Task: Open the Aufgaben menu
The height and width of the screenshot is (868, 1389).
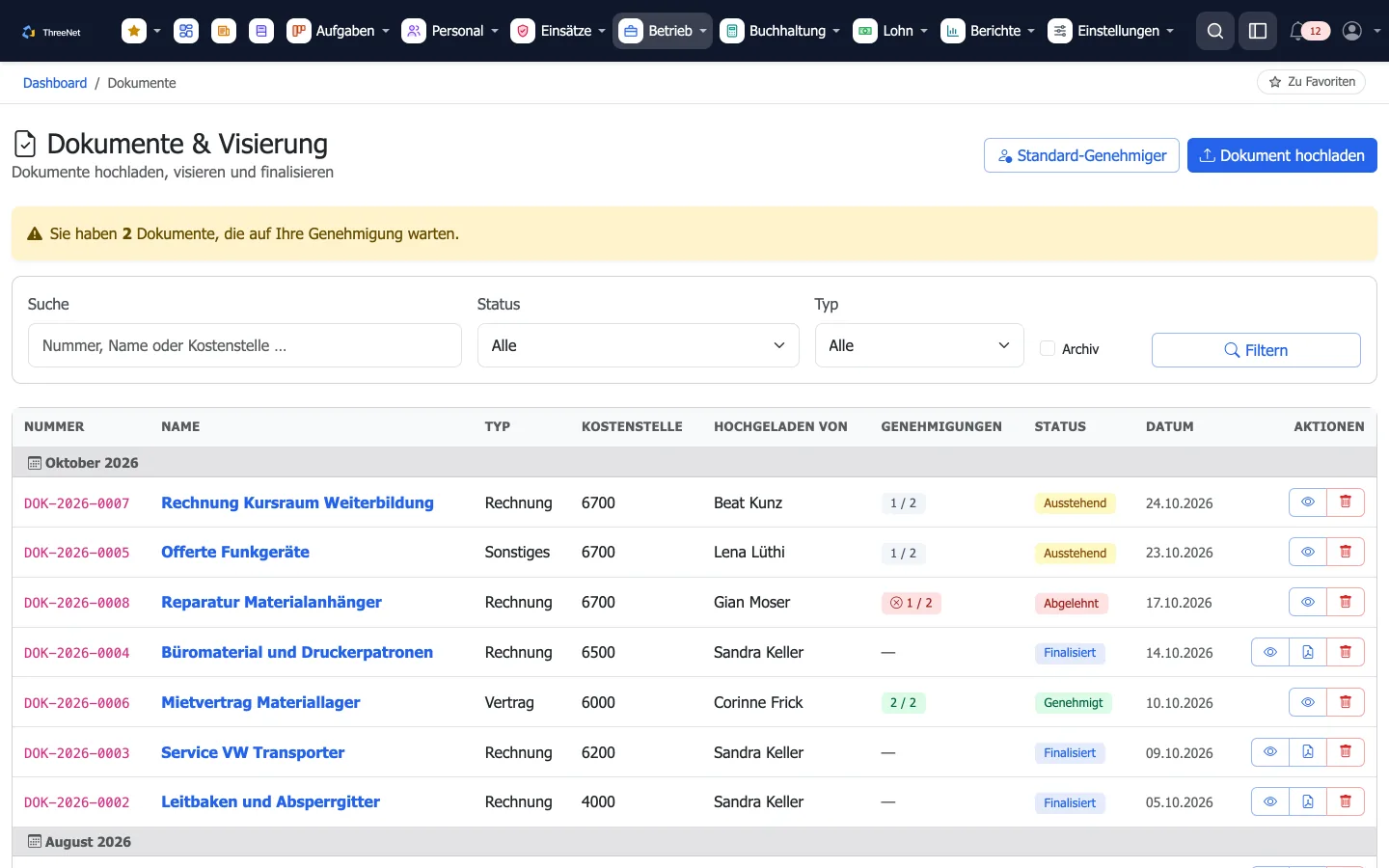Action: [x=339, y=31]
